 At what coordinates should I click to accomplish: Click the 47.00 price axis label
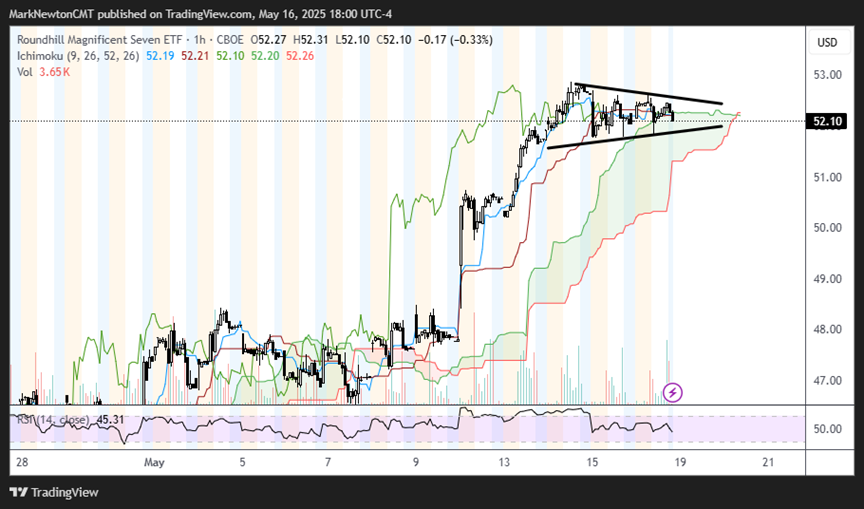pos(827,380)
